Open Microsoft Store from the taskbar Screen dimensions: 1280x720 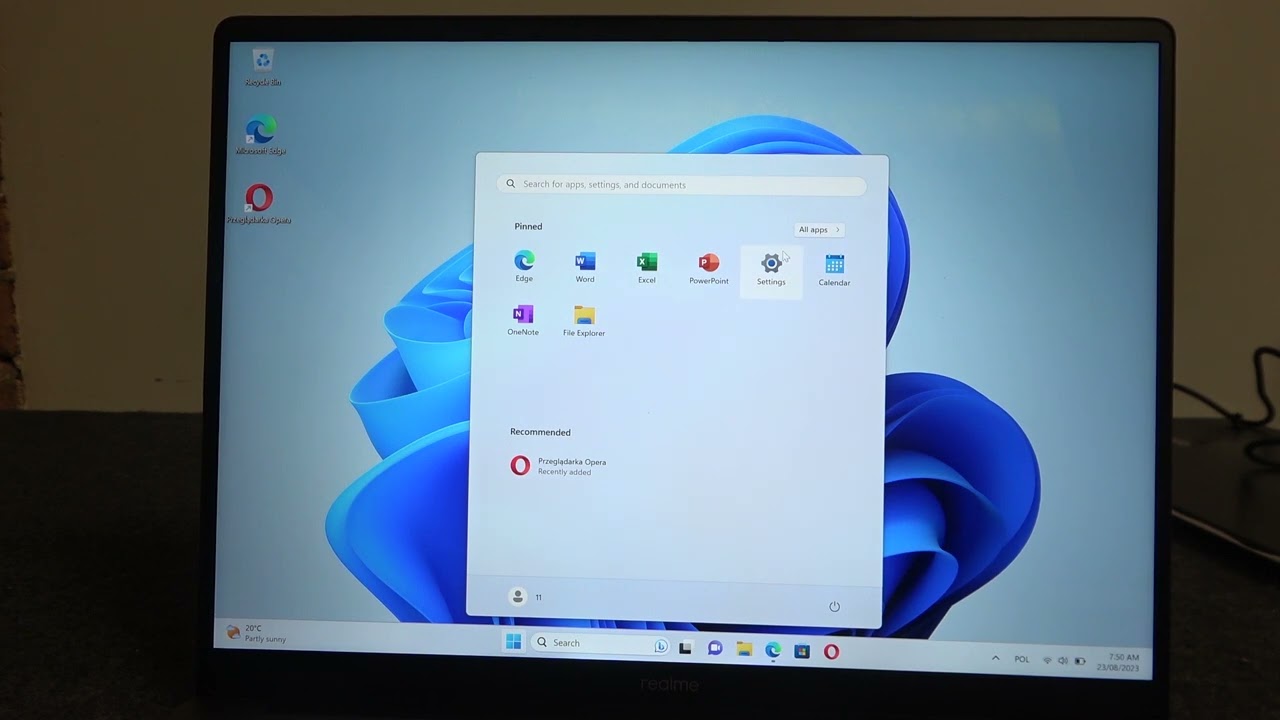802,651
